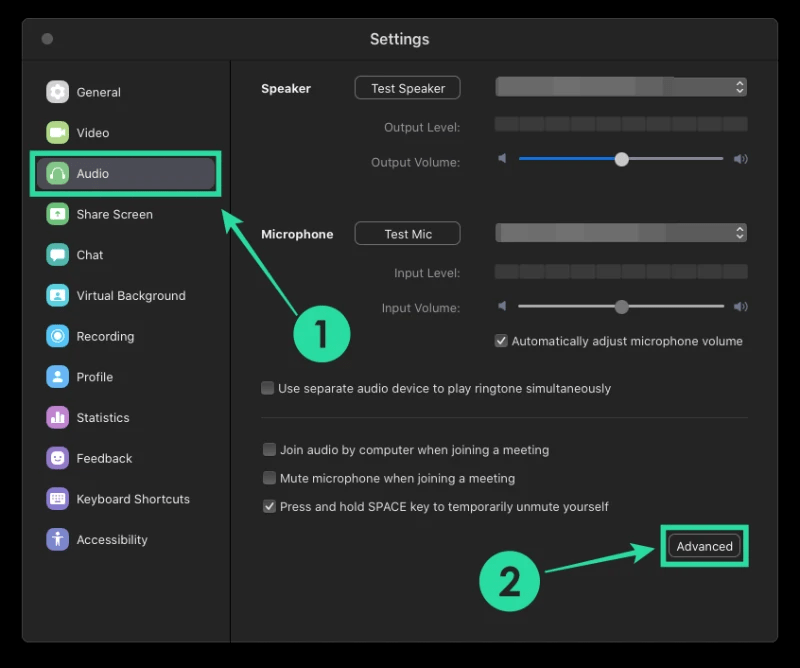Click the Test Mic button
Screen dimensions: 800x668
(407, 233)
